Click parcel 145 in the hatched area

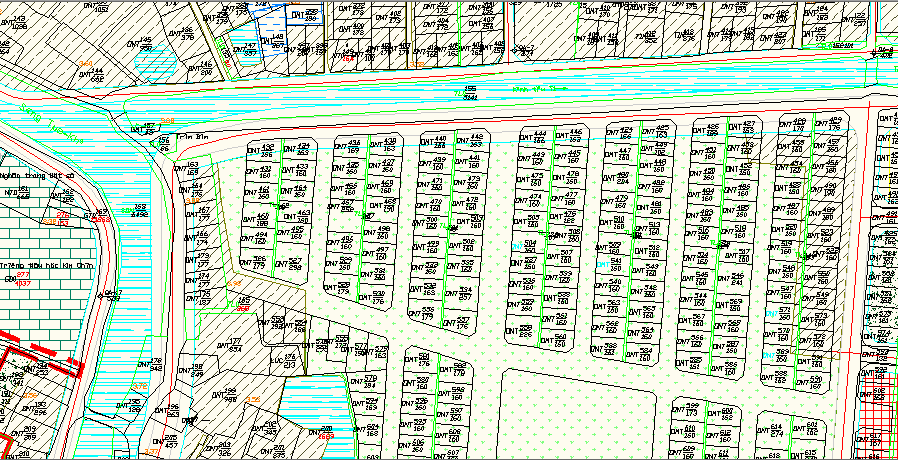143,42
